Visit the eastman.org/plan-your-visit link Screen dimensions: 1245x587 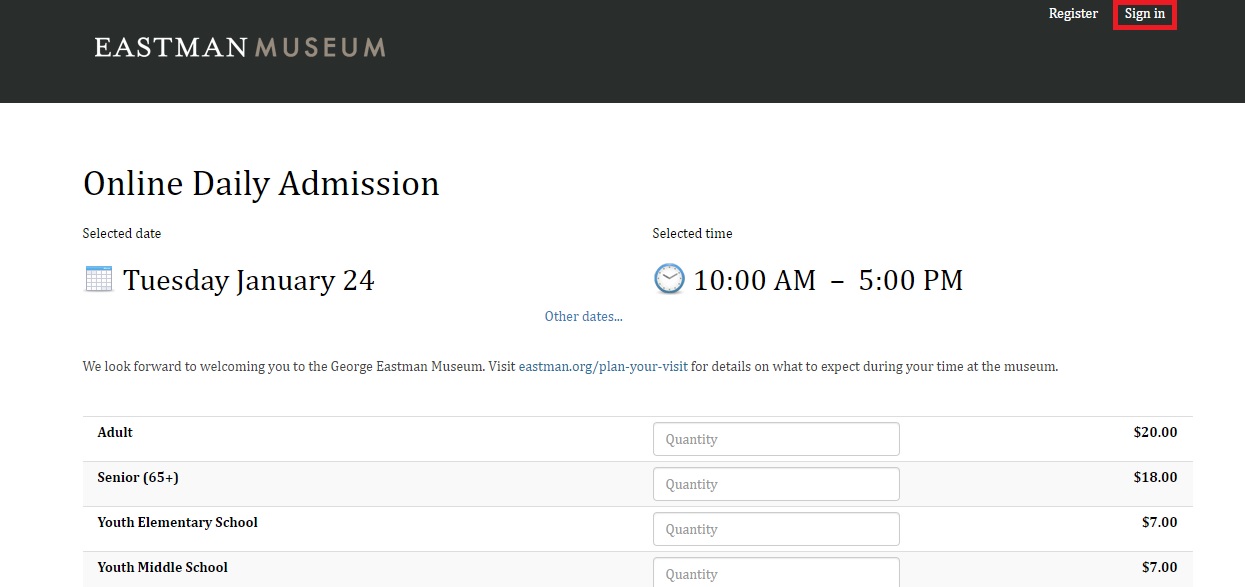(603, 366)
